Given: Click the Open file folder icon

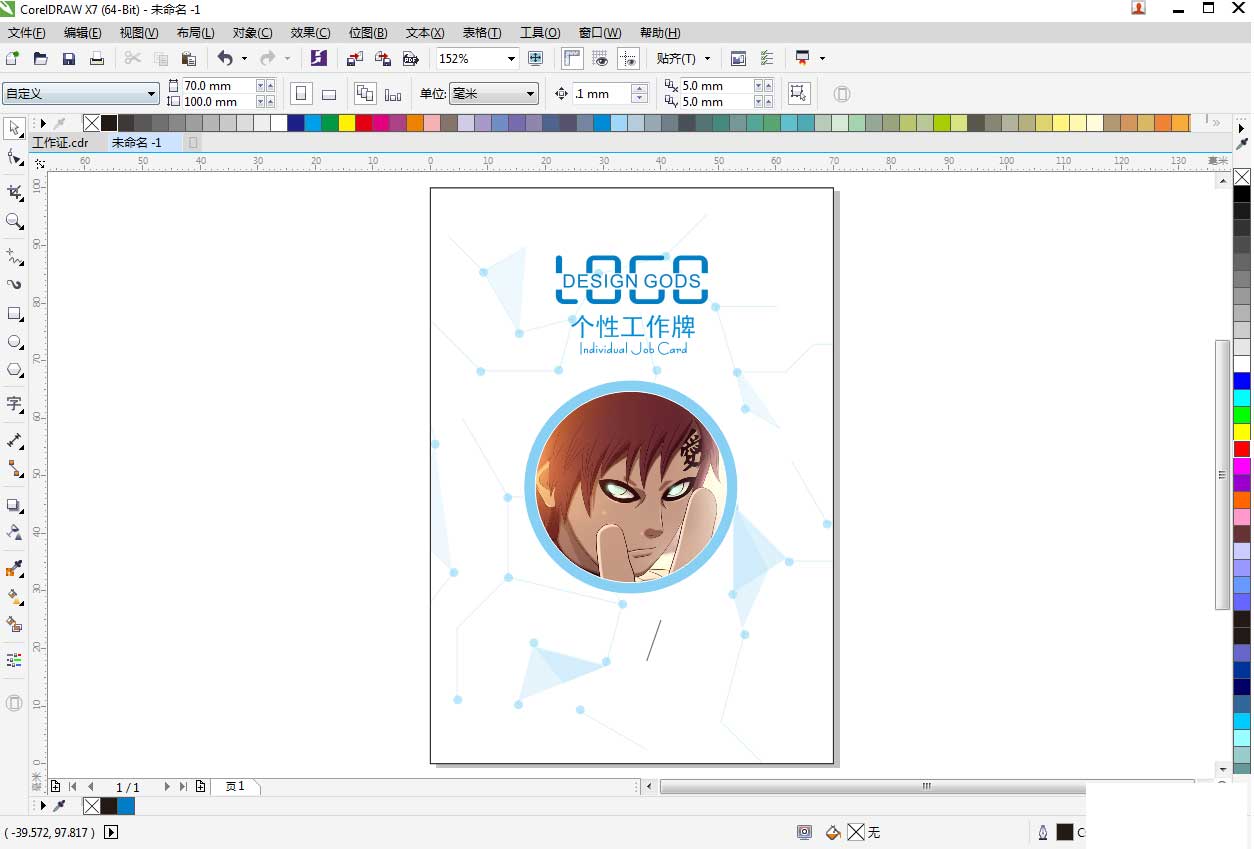Looking at the screenshot, I should [41, 58].
